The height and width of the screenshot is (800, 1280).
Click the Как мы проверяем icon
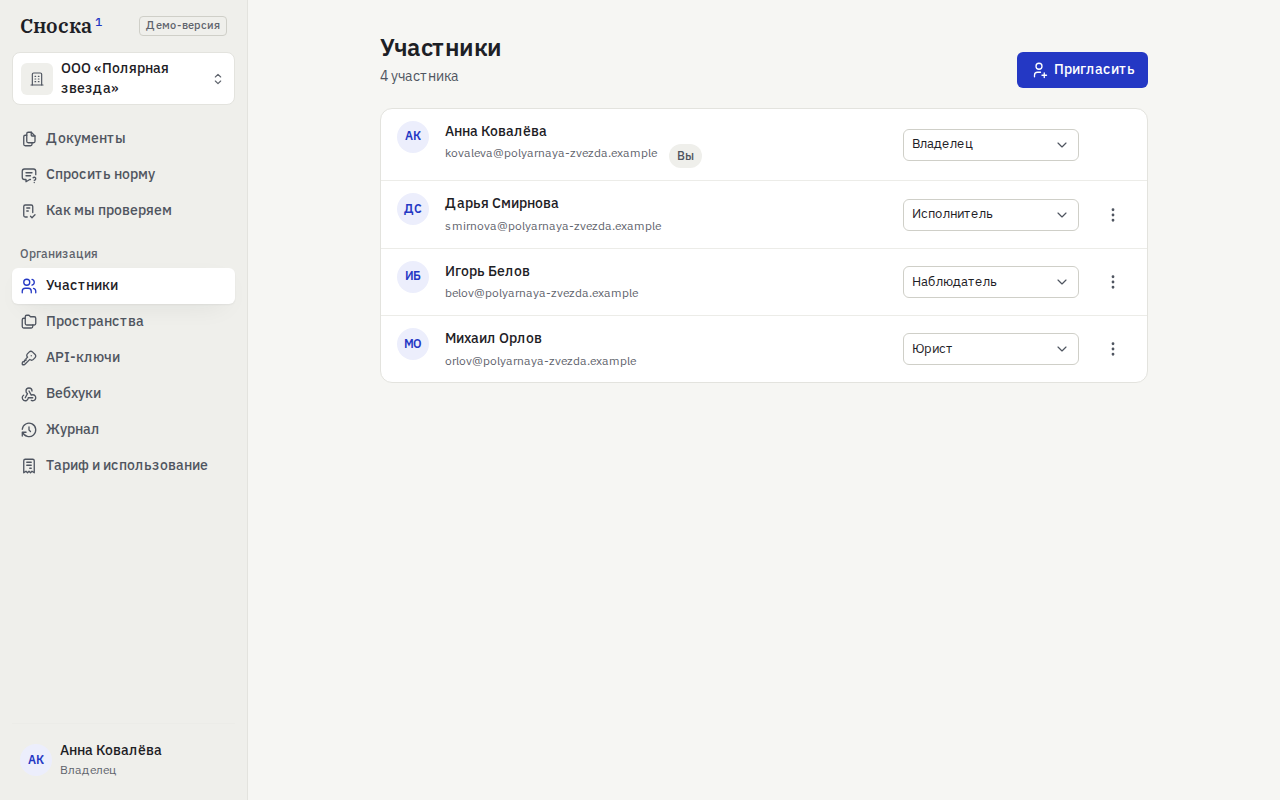29,211
